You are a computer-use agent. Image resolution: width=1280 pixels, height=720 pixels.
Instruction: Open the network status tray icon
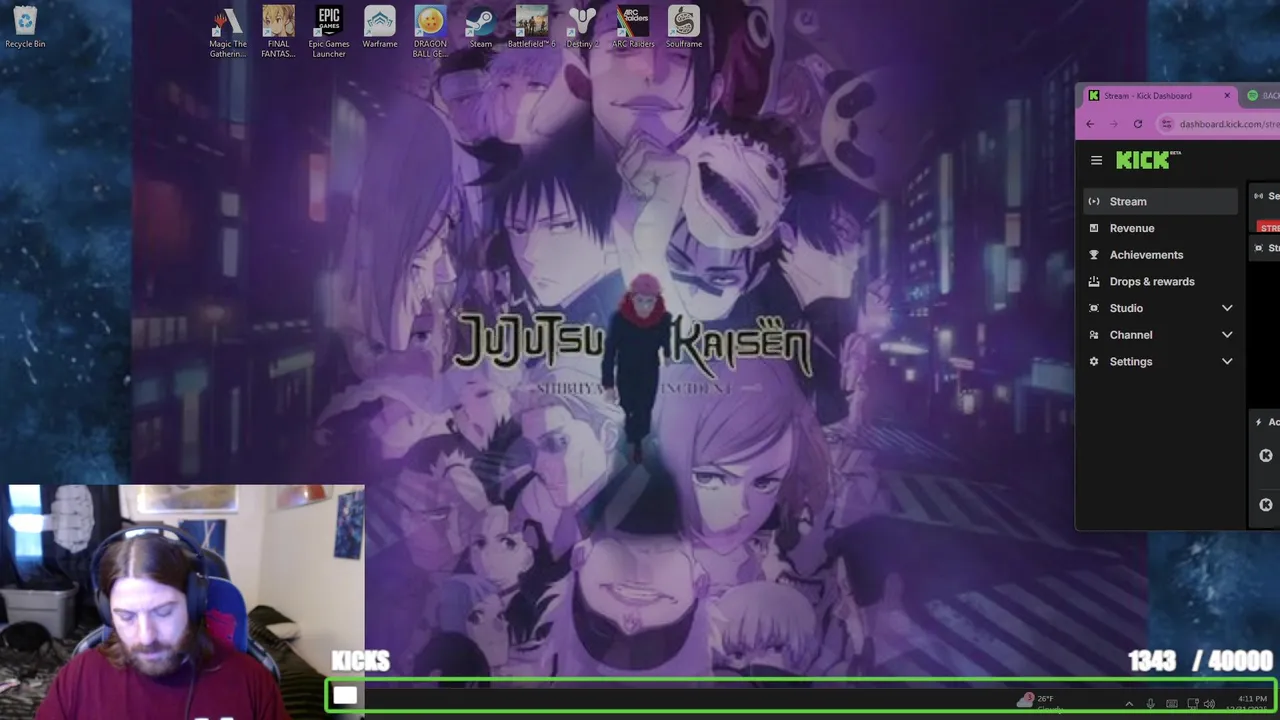pyautogui.click(x=1193, y=704)
